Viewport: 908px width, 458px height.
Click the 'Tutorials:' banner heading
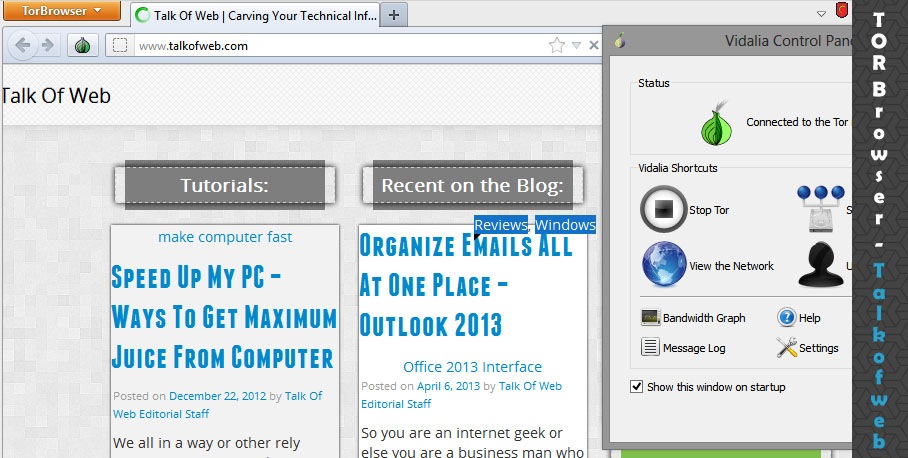pyautogui.click(x=225, y=185)
